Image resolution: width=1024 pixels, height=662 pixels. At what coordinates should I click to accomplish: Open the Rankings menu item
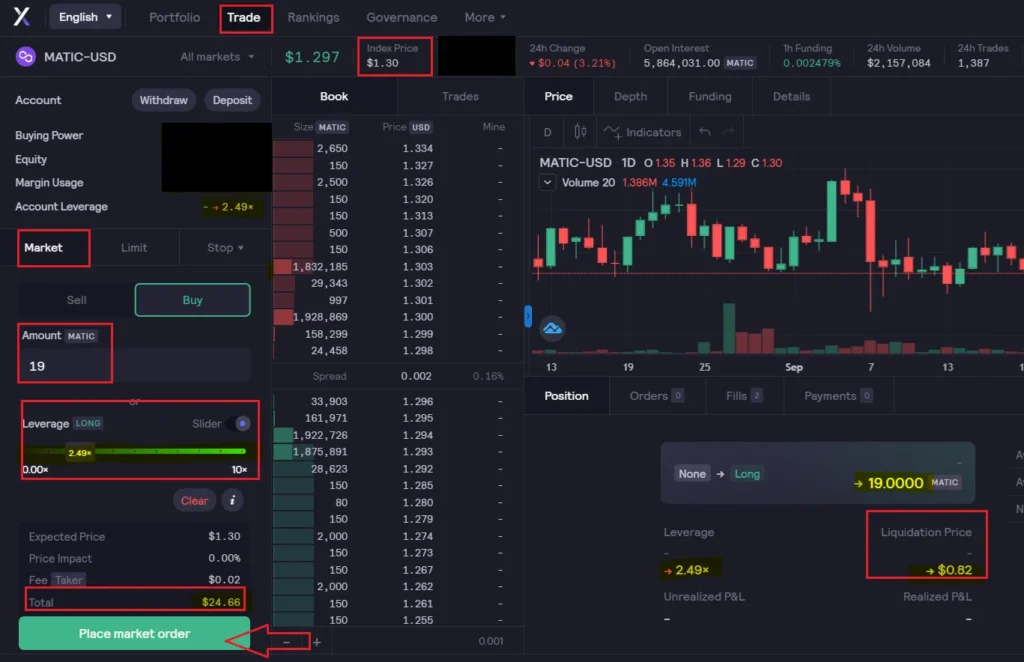click(x=313, y=17)
